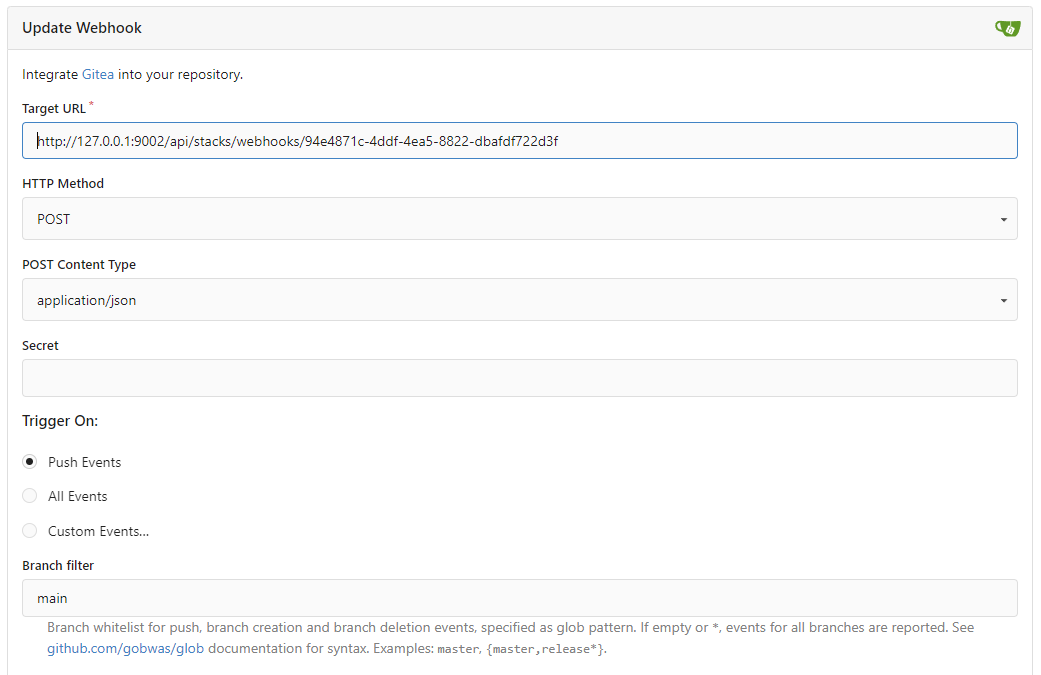Open the POST Content Type caret arrow
The image size is (1041, 675).
[x=1003, y=299]
